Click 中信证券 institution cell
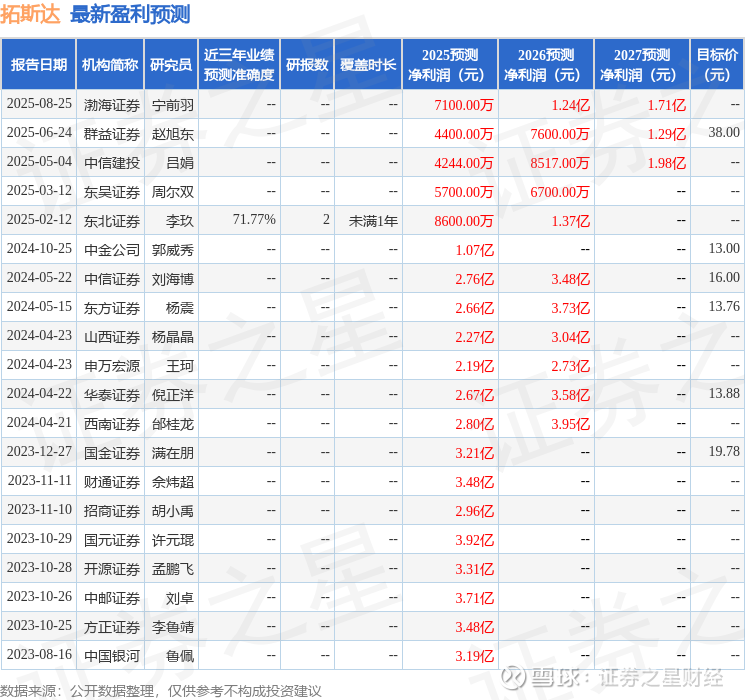The width and height of the screenshot is (745, 700). pos(112,279)
